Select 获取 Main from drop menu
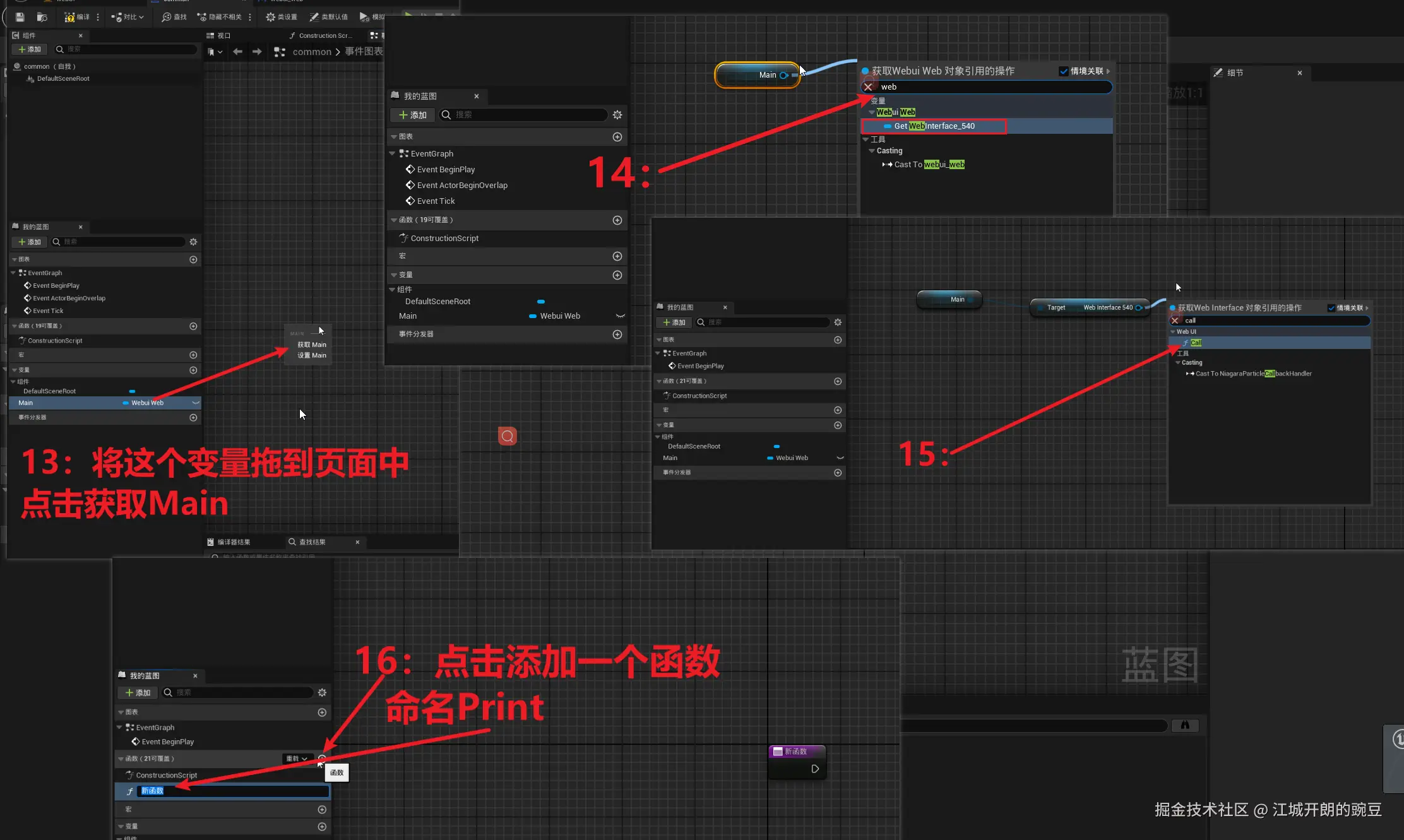Screen dimensions: 1404x840 pyautogui.click(x=312, y=345)
